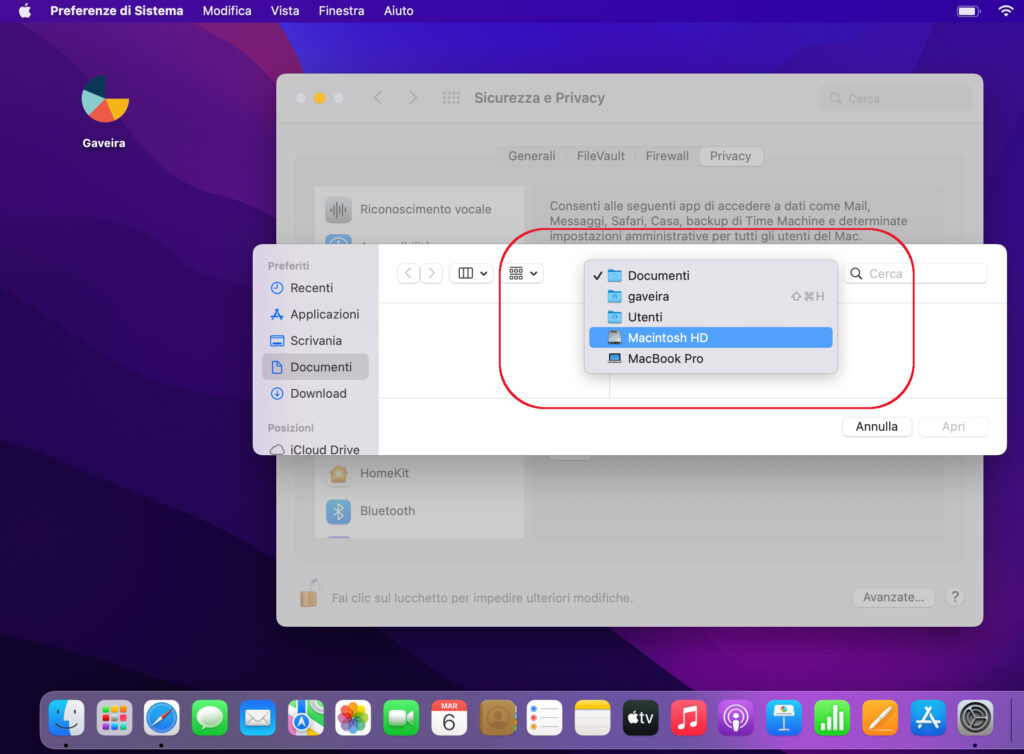Open Calendar showing MAR 6

click(449, 717)
